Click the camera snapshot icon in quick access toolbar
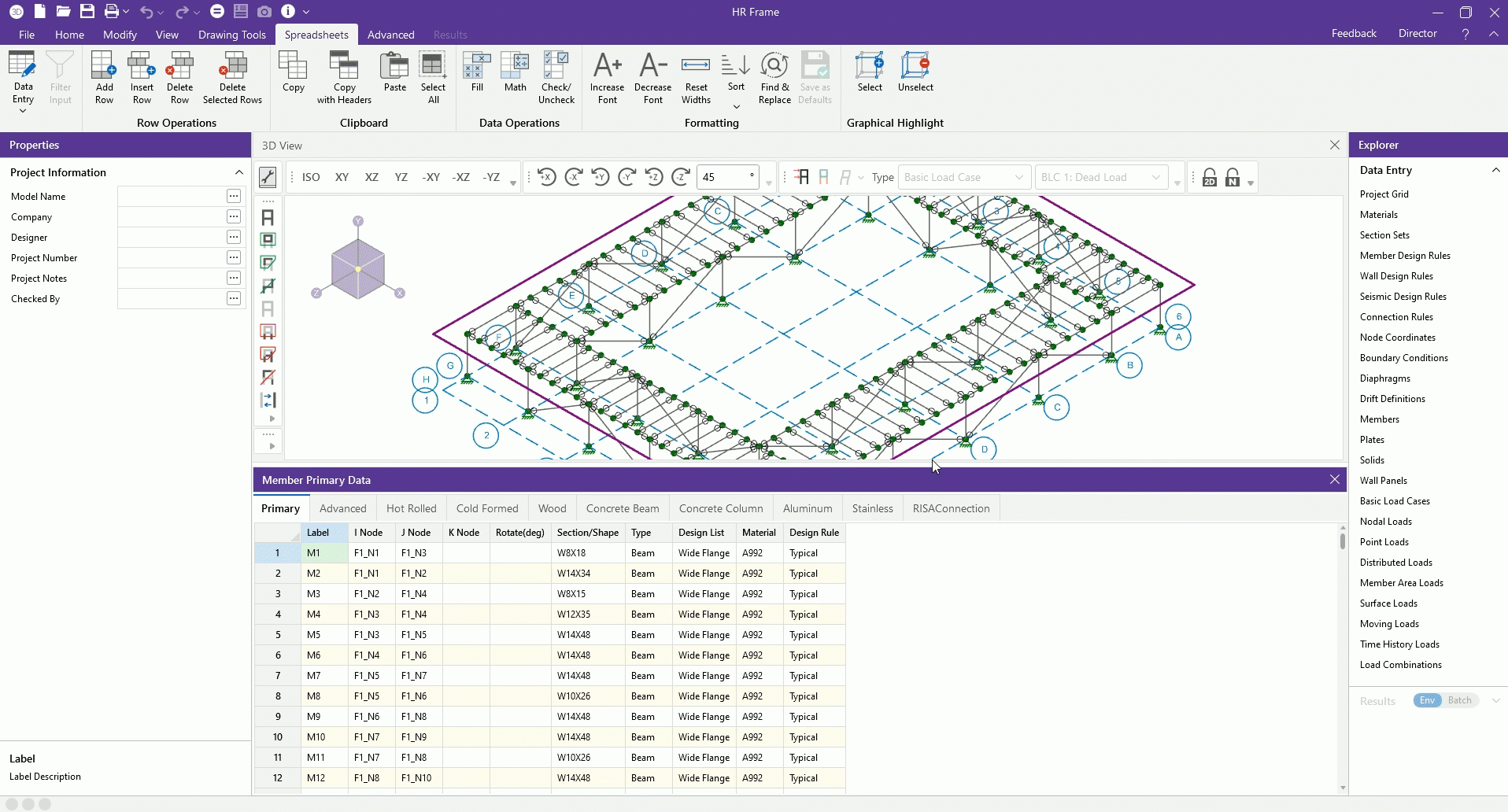The height and width of the screenshot is (812, 1508). pyautogui.click(x=264, y=11)
